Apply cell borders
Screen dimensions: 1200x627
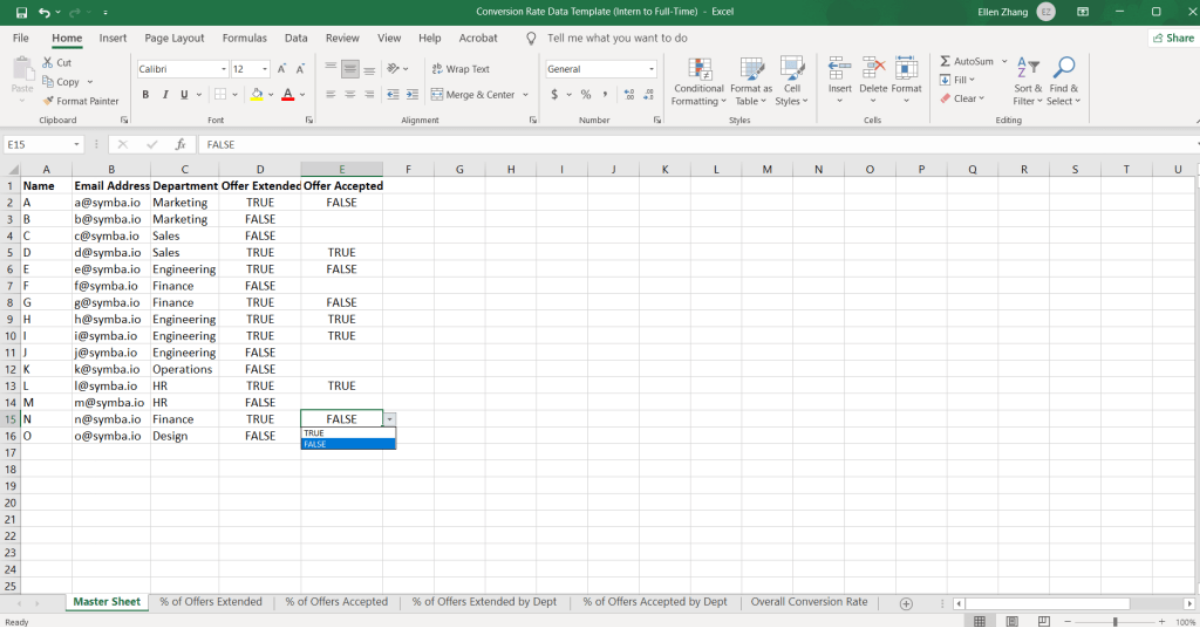pos(218,95)
